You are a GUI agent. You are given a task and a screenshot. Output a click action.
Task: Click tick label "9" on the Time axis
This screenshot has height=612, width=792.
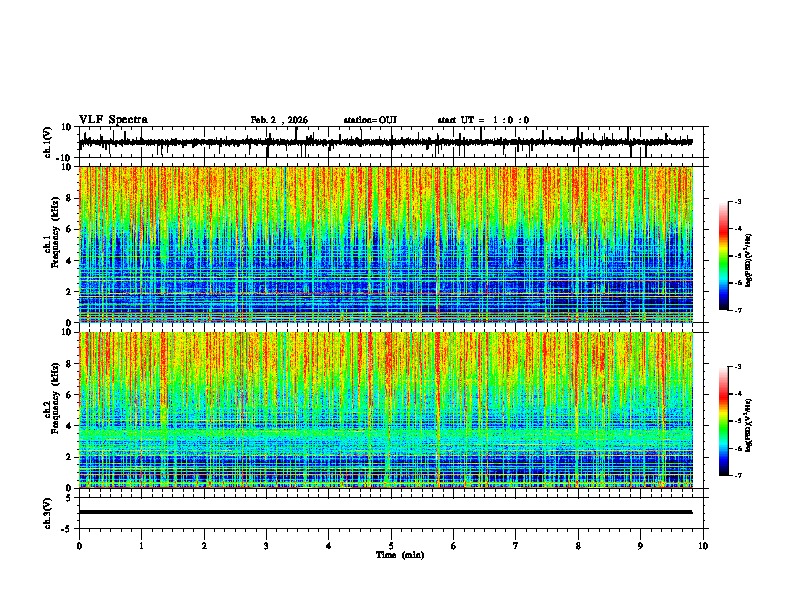click(640, 546)
